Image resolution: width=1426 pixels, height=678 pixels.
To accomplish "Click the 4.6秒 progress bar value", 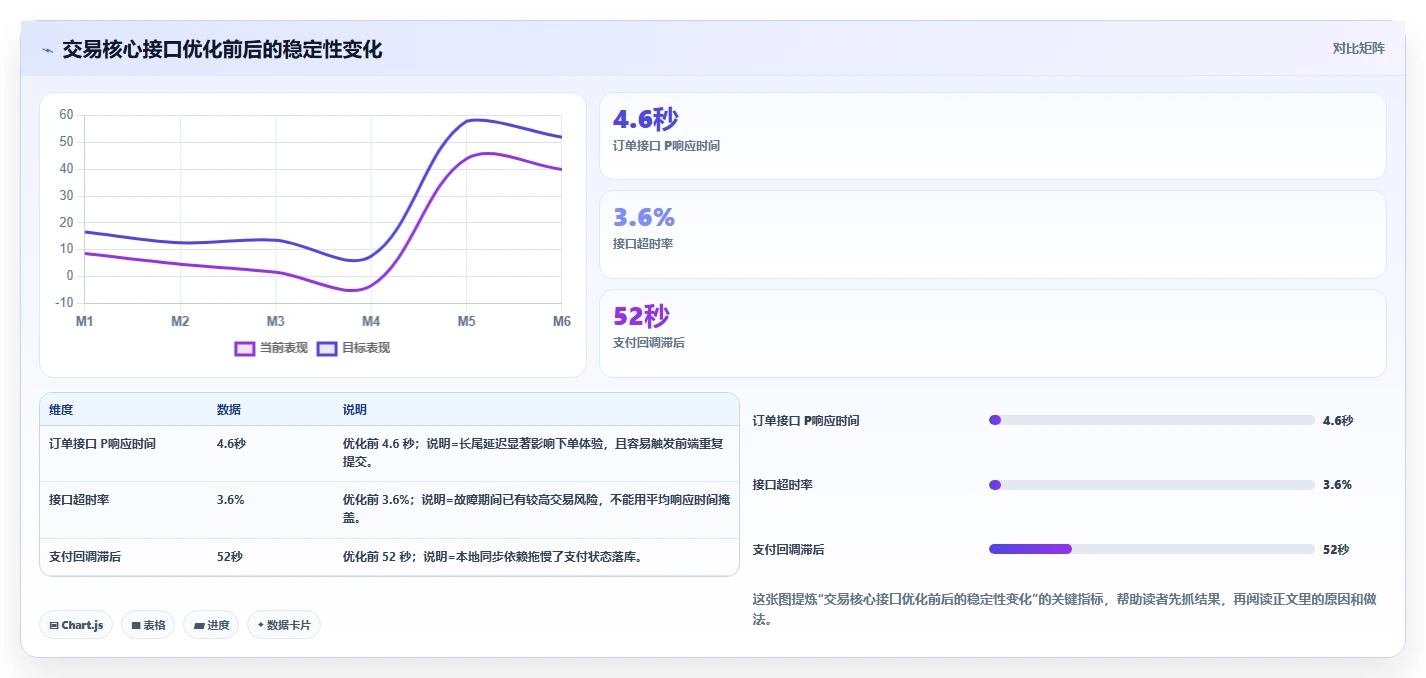I will (x=1337, y=421).
